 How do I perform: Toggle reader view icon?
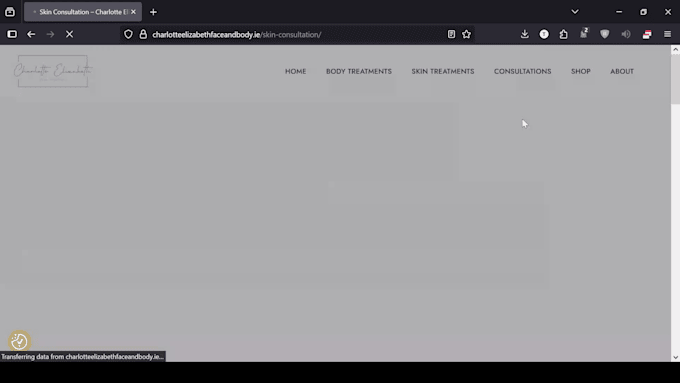451,34
